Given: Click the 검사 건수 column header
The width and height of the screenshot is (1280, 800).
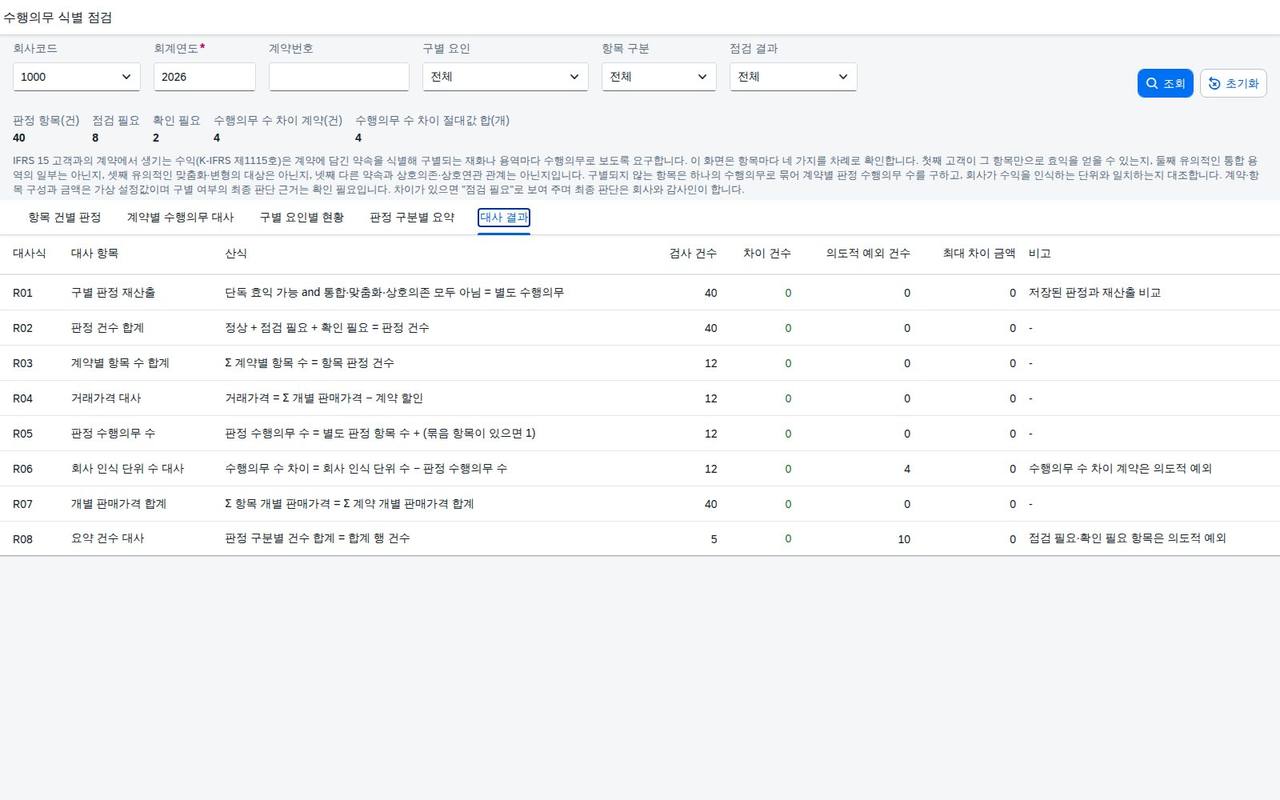Looking at the screenshot, I should pos(693,254).
